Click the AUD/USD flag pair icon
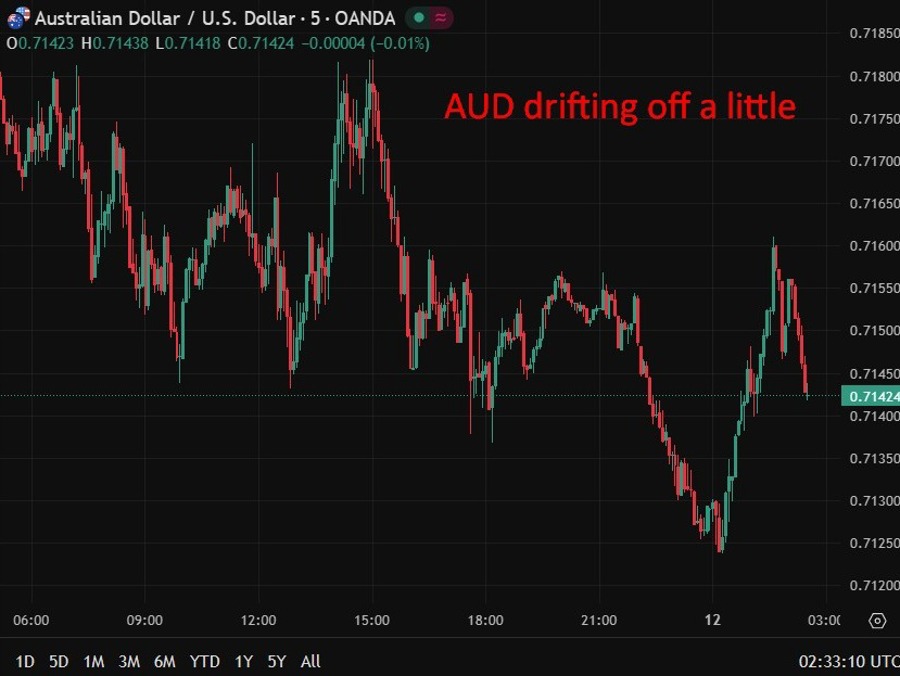900x676 pixels. pos(18,18)
